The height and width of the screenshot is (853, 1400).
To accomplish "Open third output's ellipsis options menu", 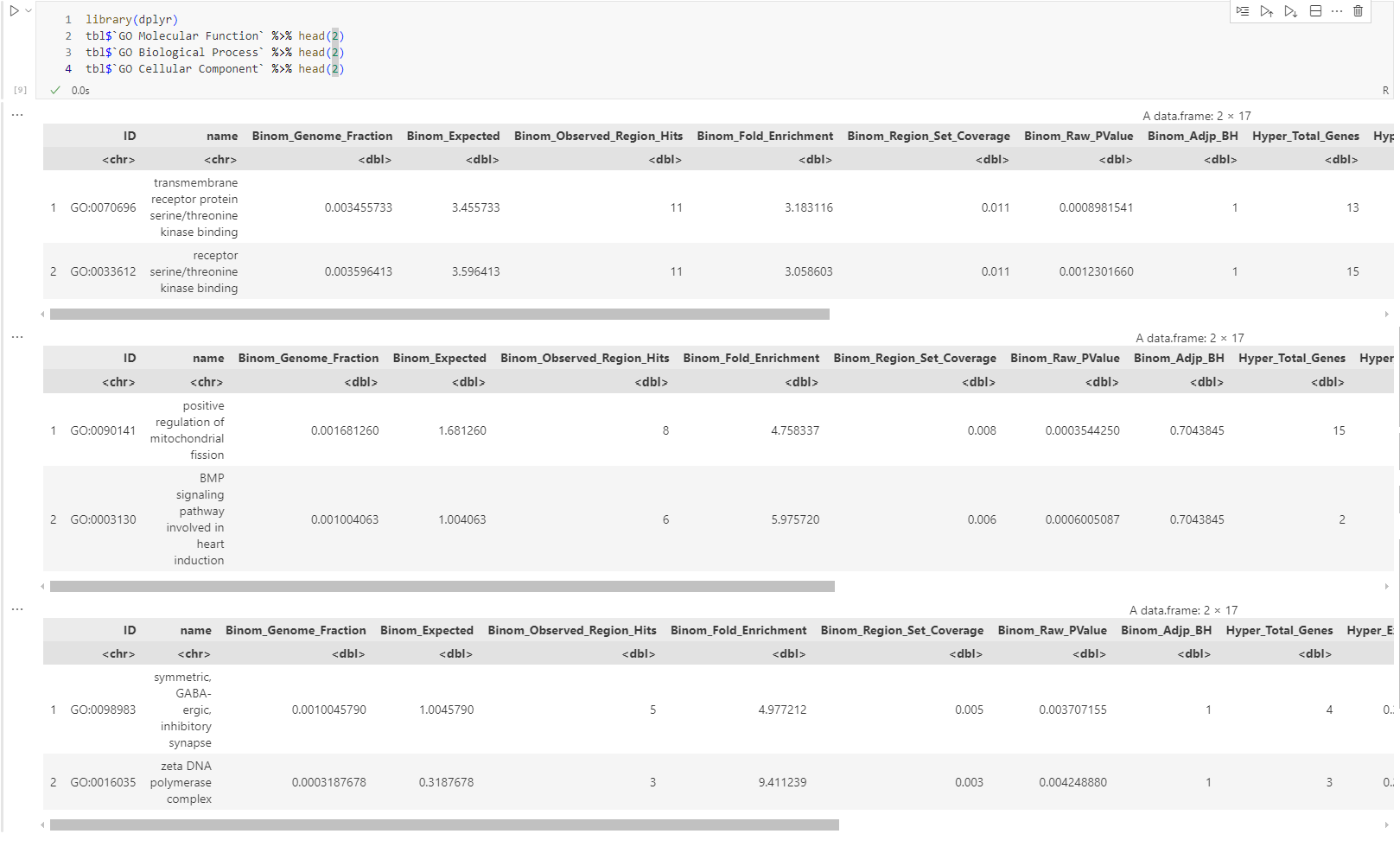I will (17, 609).
